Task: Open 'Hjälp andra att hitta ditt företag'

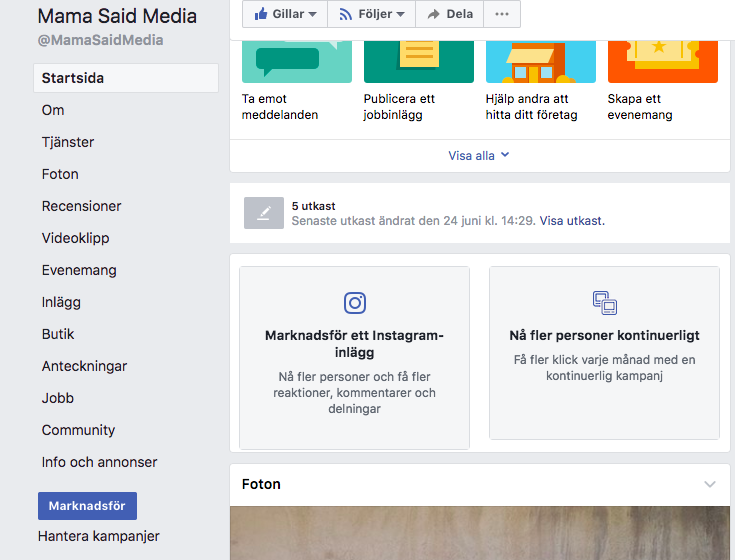Action: click(531, 107)
